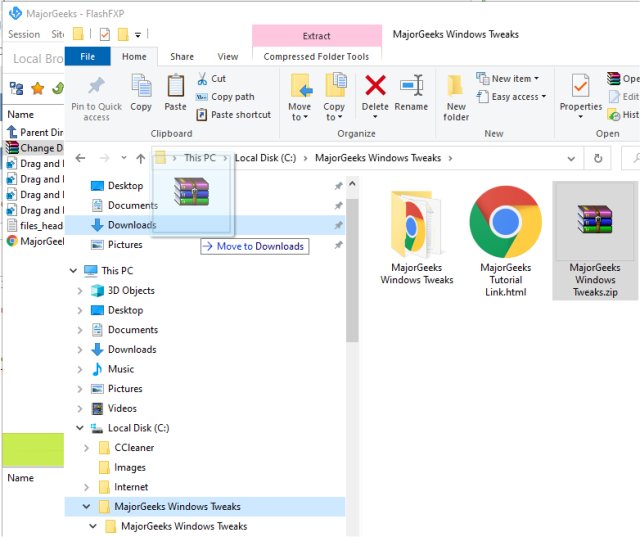
Task: Expand the Internet folder
Action: 86,487
